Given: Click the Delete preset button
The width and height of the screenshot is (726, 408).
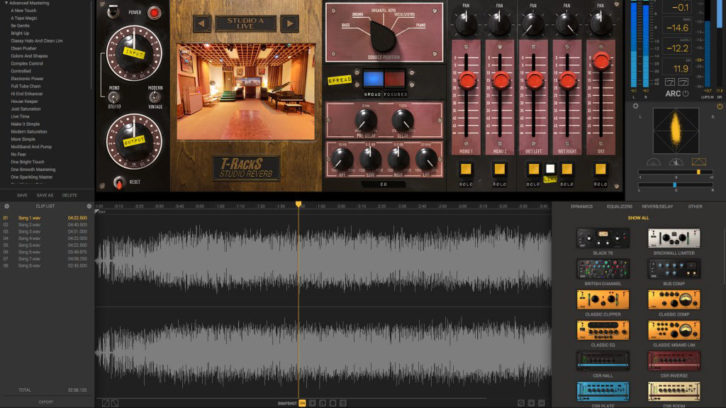Looking at the screenshot, I should (69, 195).
